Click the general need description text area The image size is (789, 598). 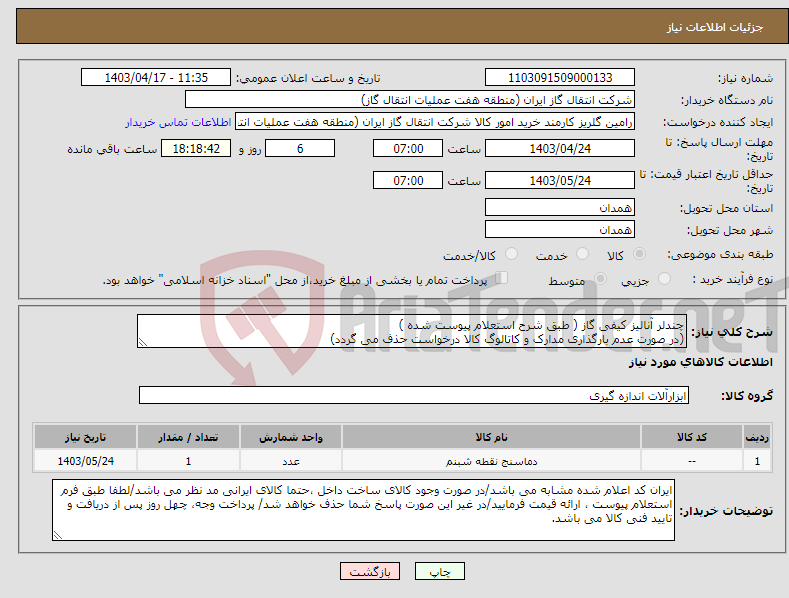(x=412, y=331)
